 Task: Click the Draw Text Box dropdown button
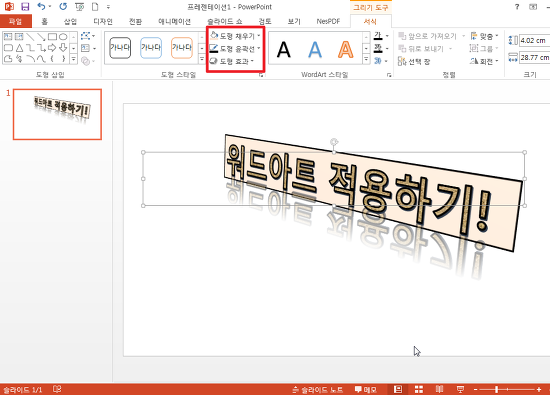(88, 48)
